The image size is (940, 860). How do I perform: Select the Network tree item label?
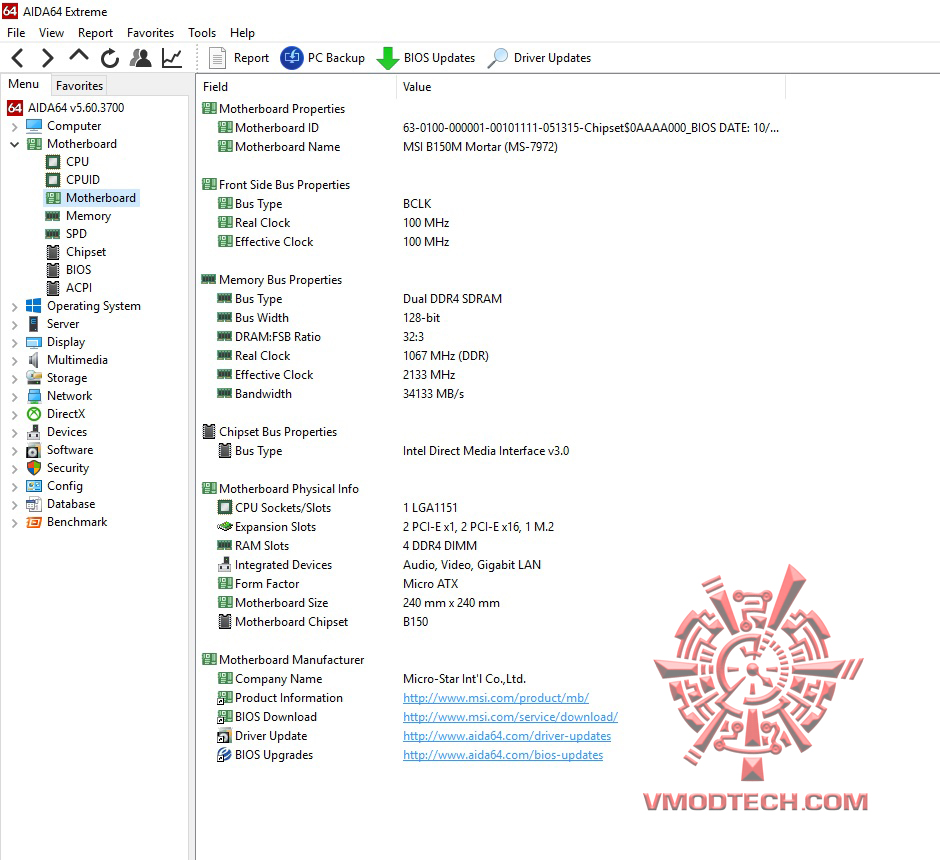70,396
